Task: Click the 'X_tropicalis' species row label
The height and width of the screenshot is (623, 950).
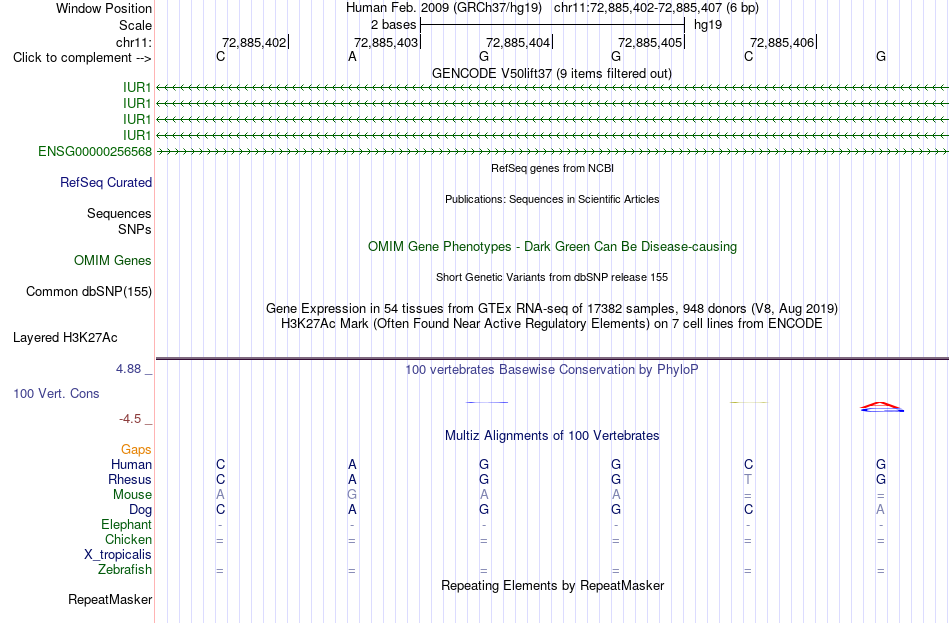Action: tap(118, 555)
